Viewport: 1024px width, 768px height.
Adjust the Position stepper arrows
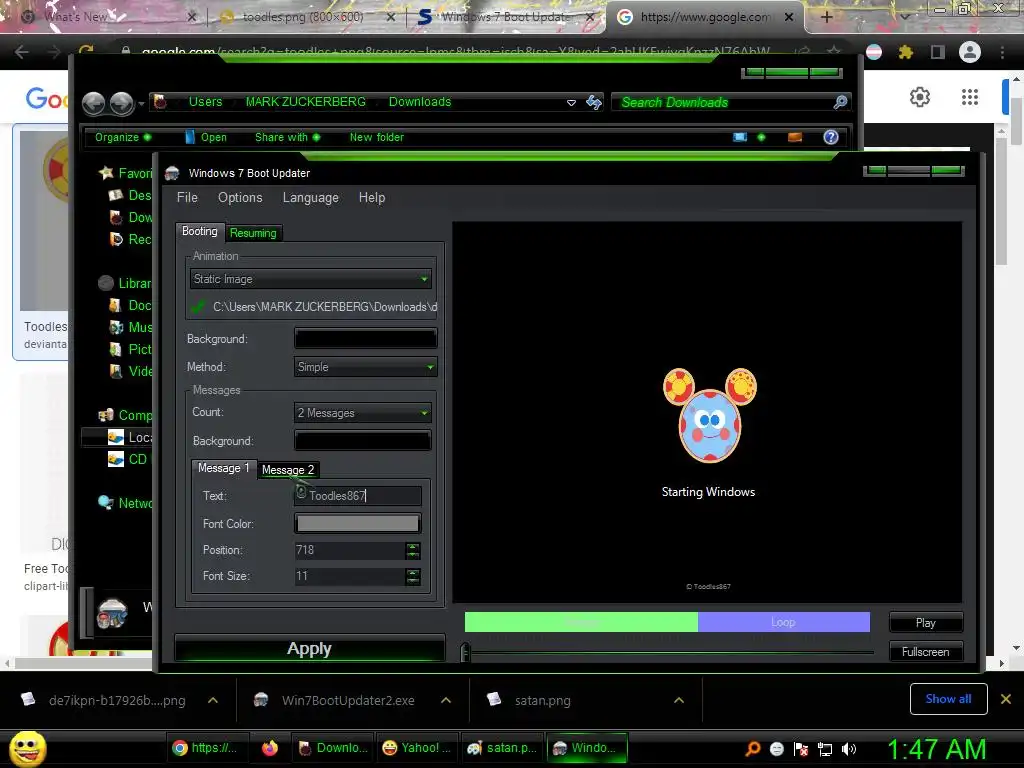click(x=413, y=551)
